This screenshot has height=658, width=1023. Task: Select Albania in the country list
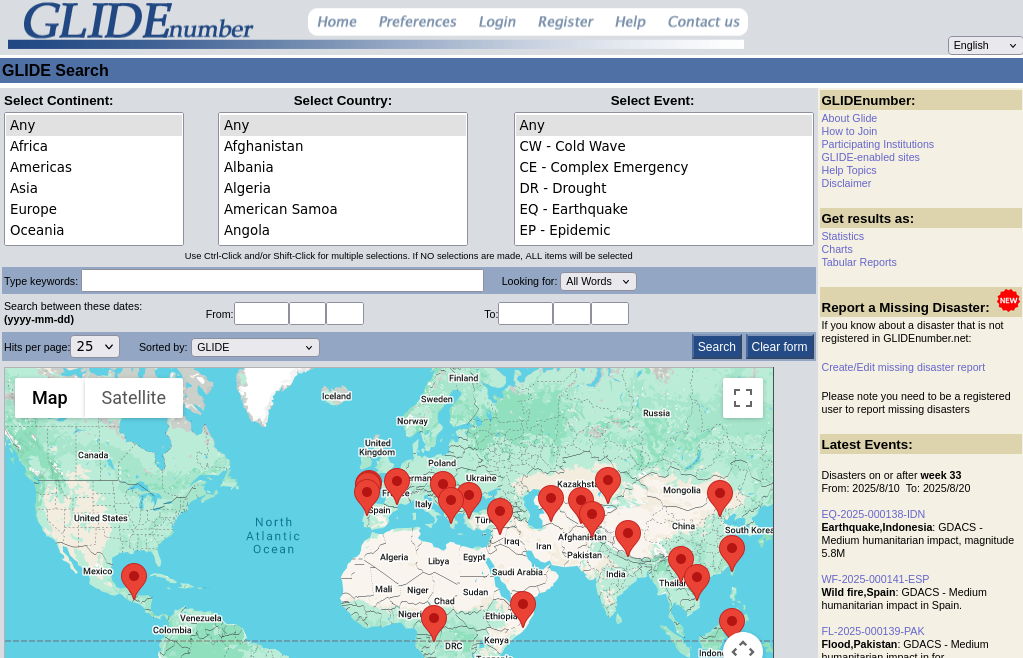pos(343,168)
